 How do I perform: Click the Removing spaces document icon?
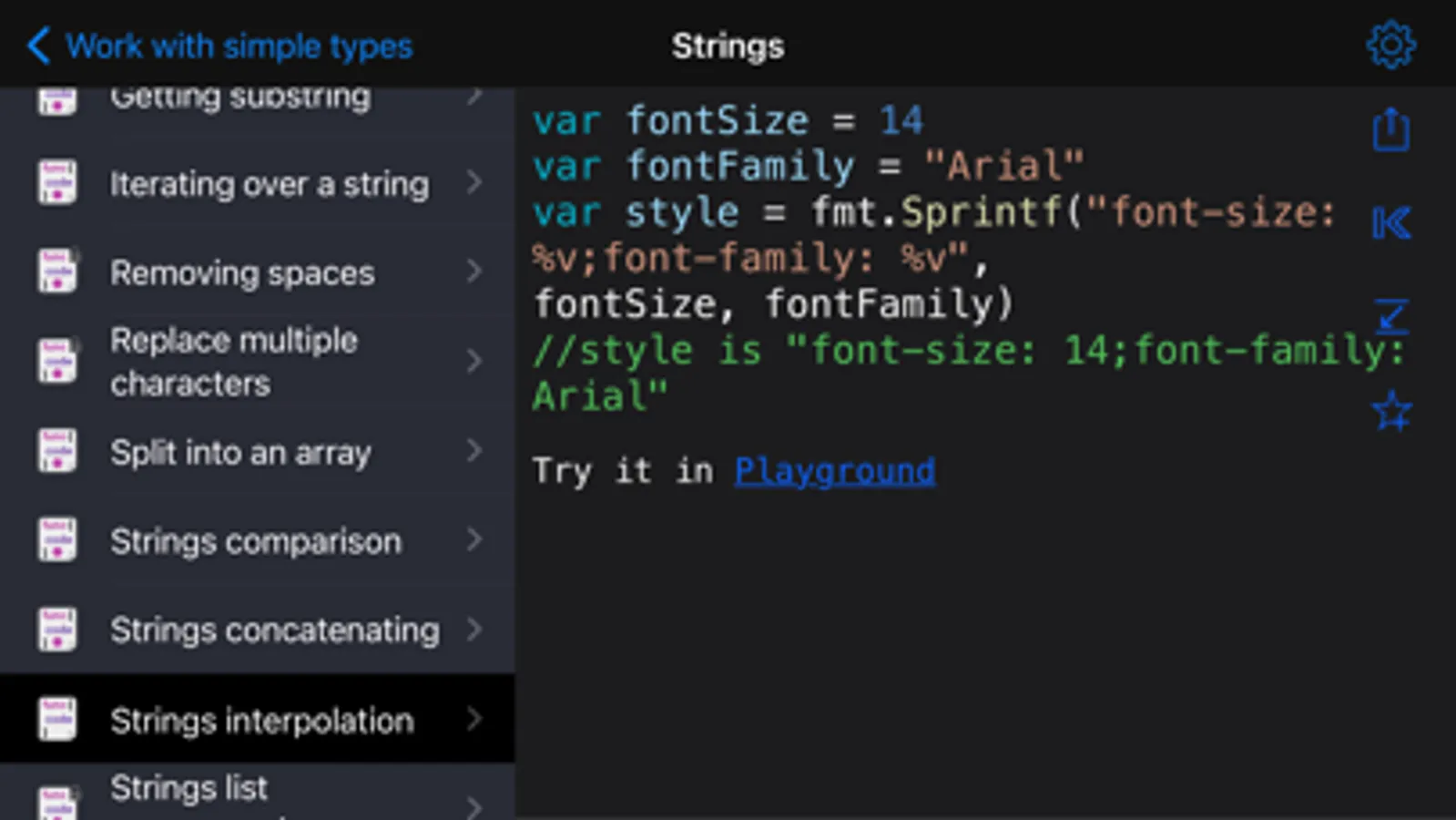click(57, 272)
